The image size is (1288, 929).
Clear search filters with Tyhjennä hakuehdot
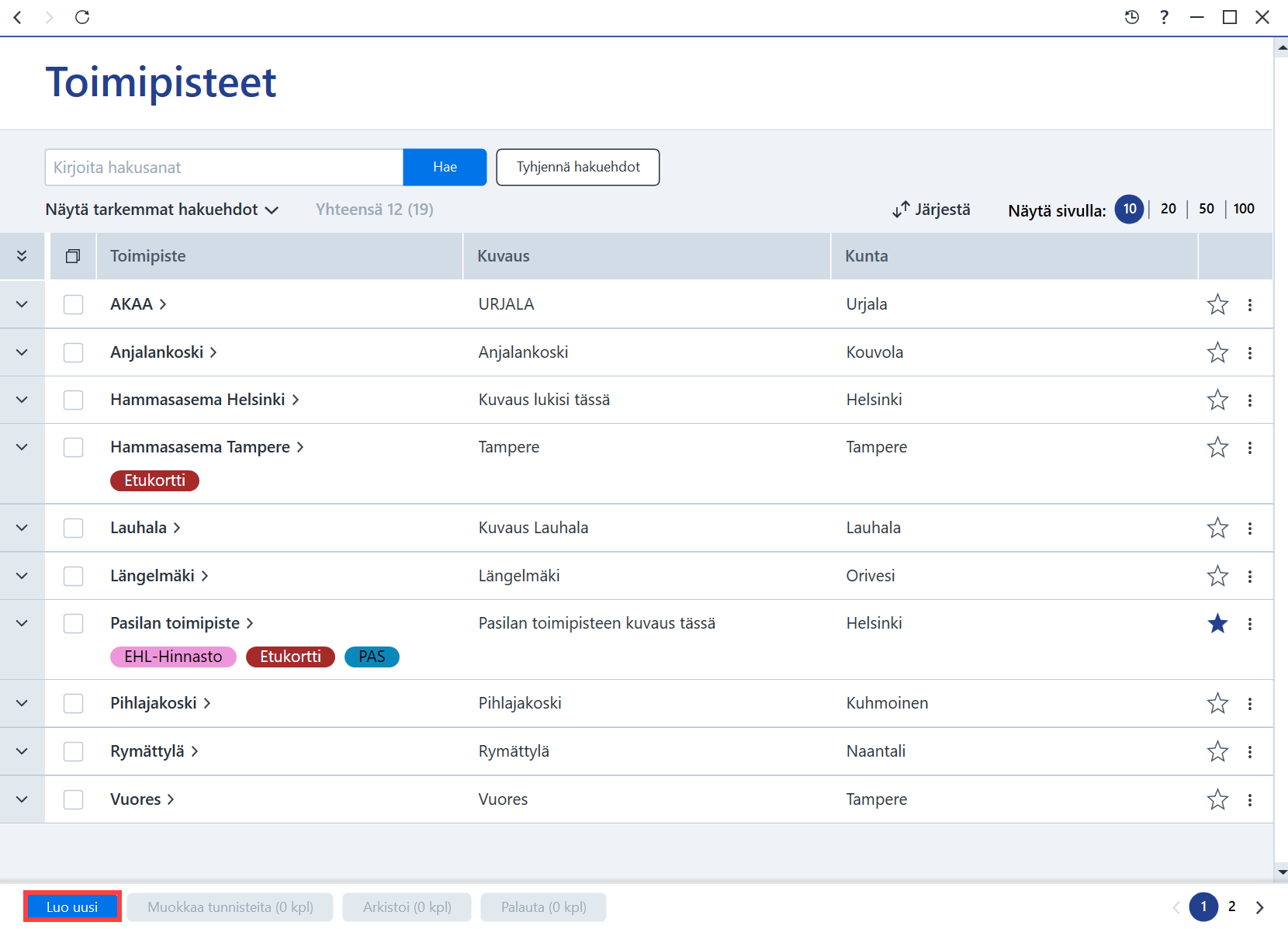click(578, 167)
